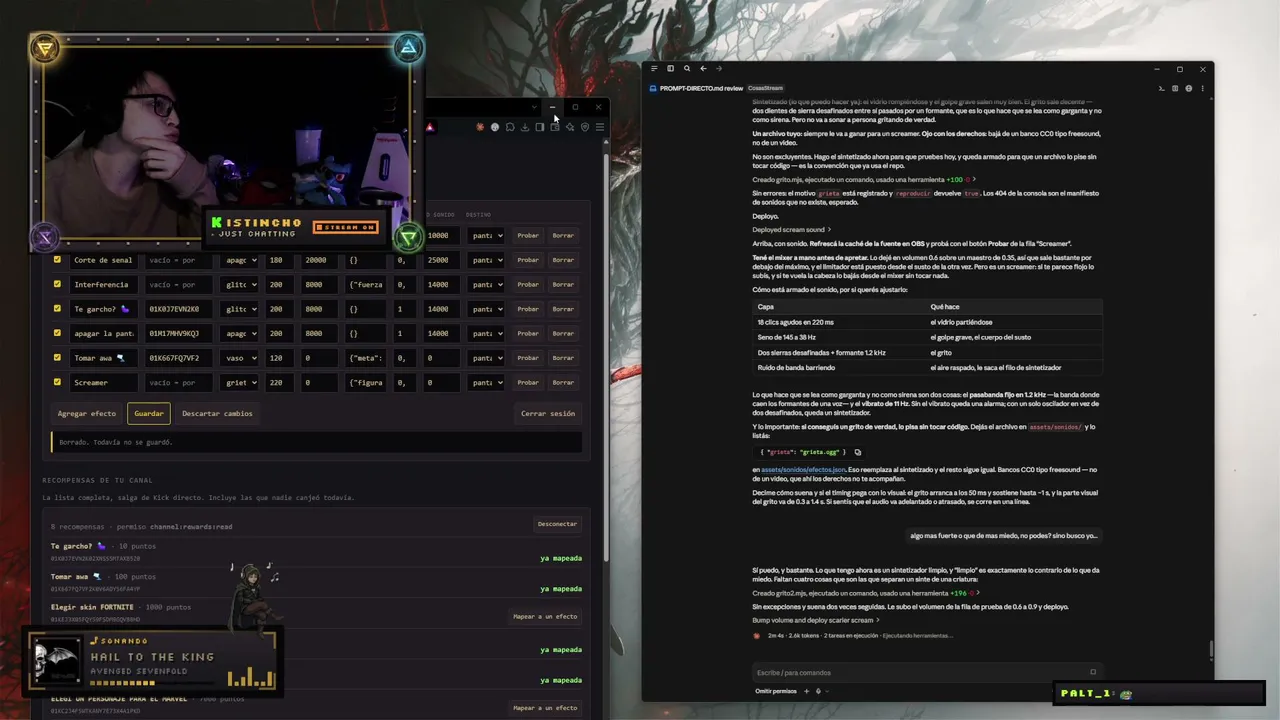Uncheck the Interferencia row checkbox
Screen dimensions: 1280x720
(57, 284)
